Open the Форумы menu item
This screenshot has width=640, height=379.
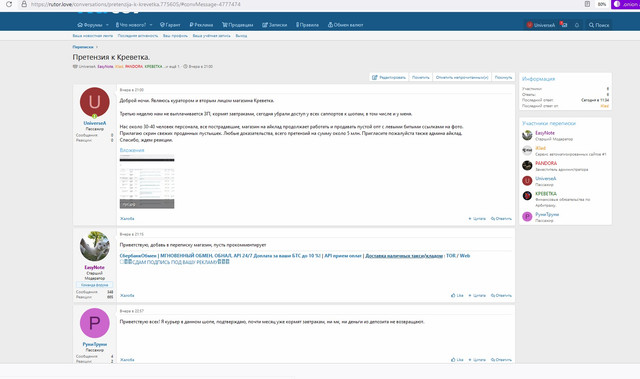[x=90, y=25]
